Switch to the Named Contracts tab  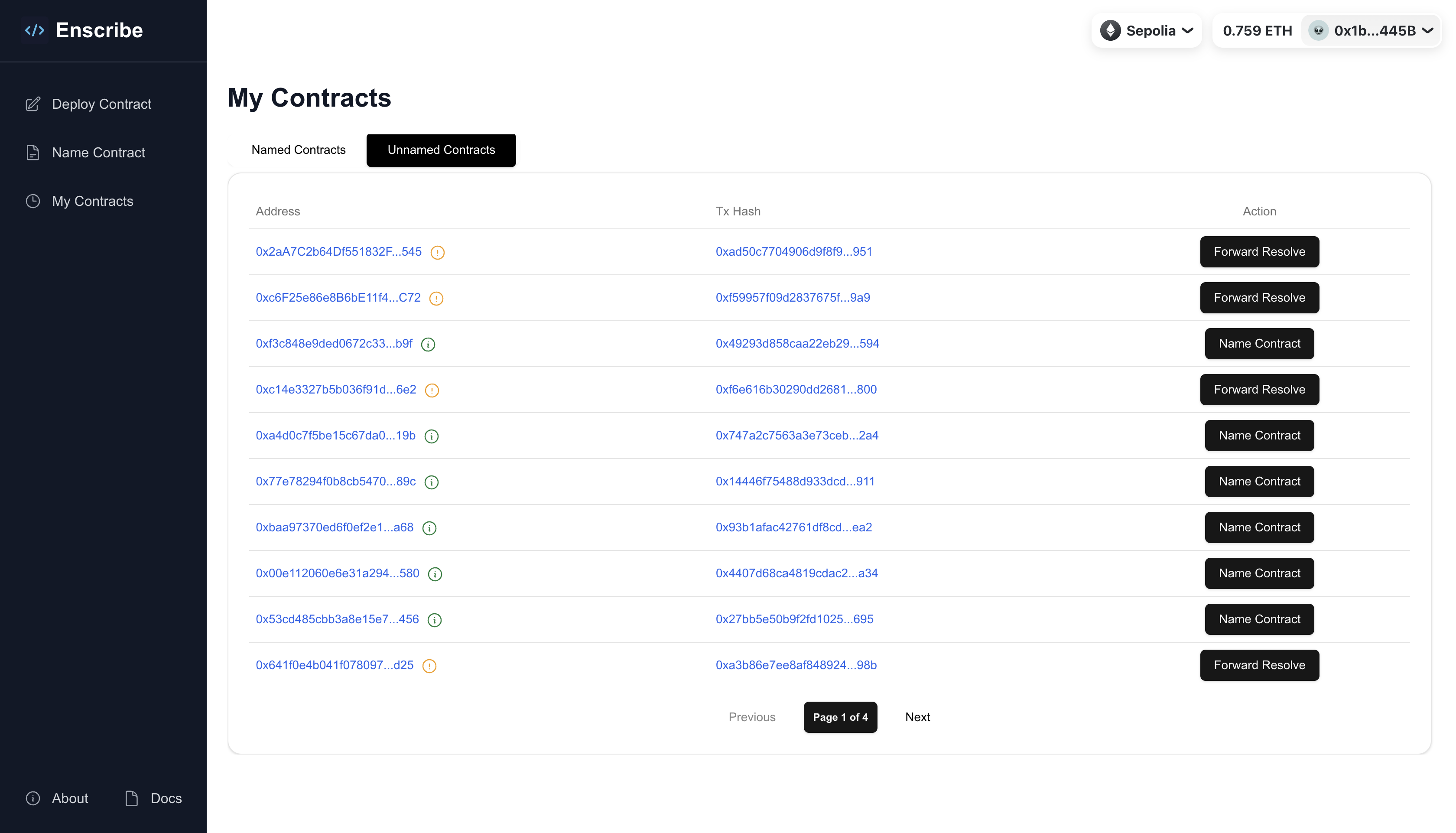299,150
